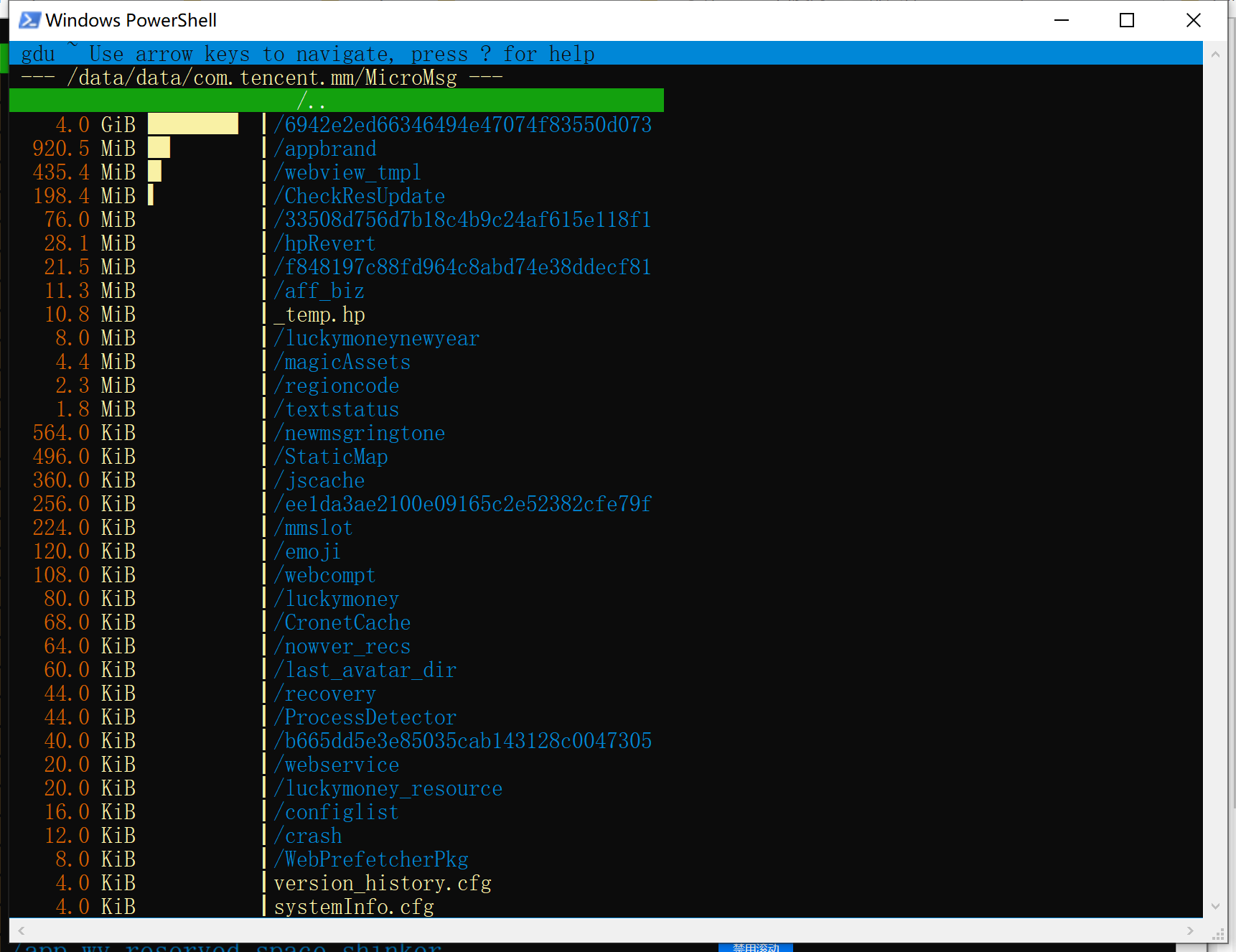Select the /b665dd5e3e85035cab143128c0047305 folder

tap(463, 740)
